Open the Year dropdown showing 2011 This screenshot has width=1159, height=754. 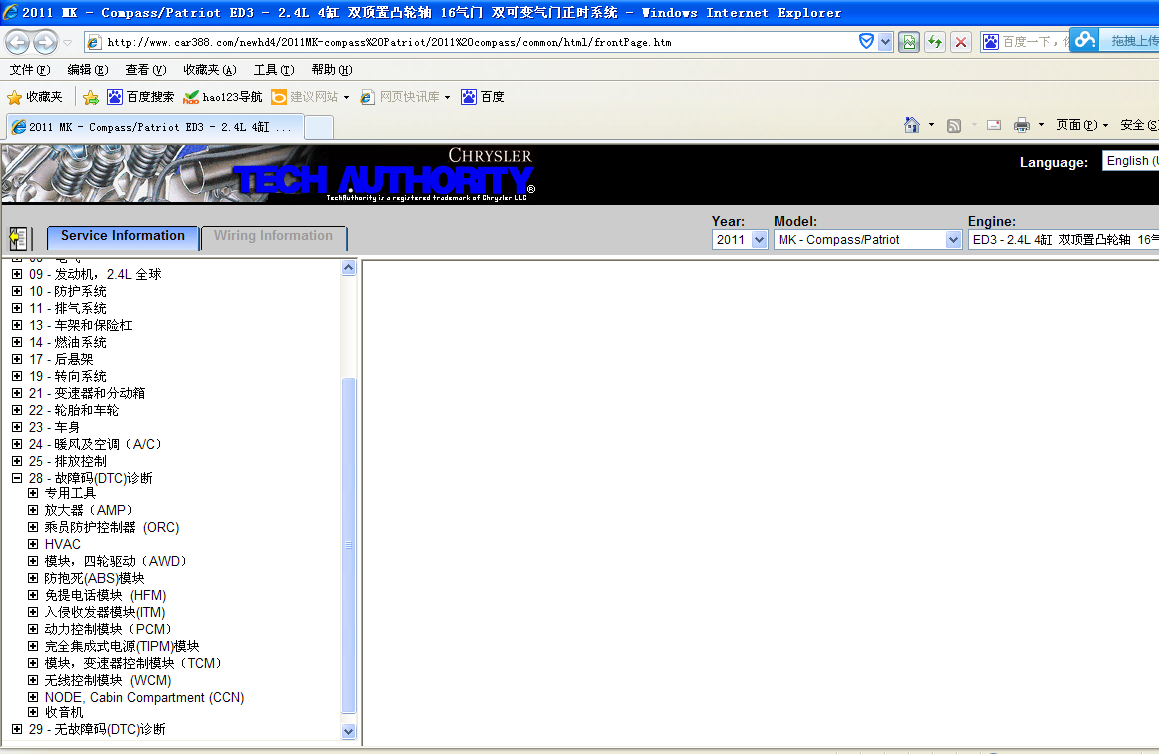[x=740, y=240]
